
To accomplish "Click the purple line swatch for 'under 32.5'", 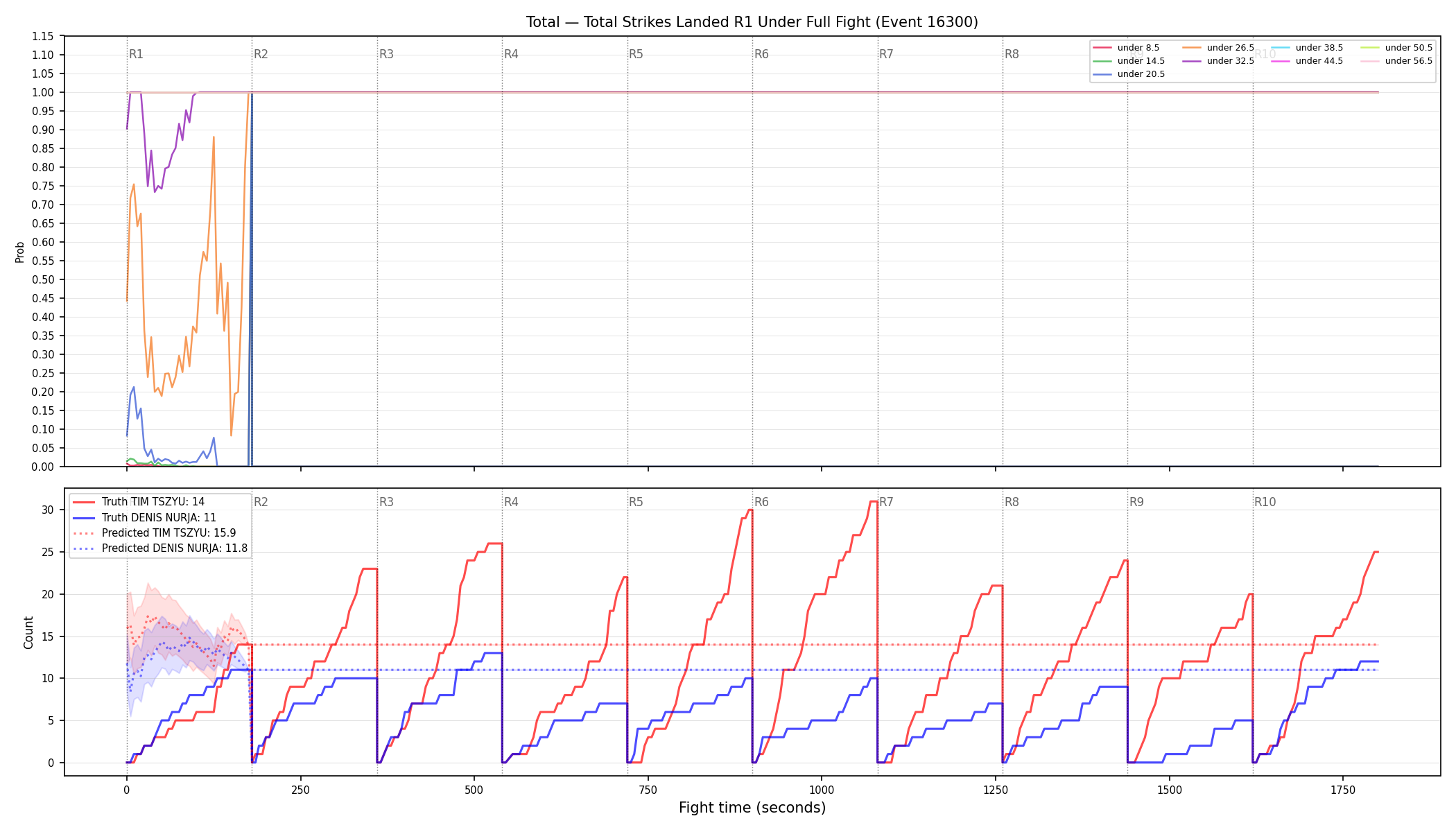I will coord(1191,61).
